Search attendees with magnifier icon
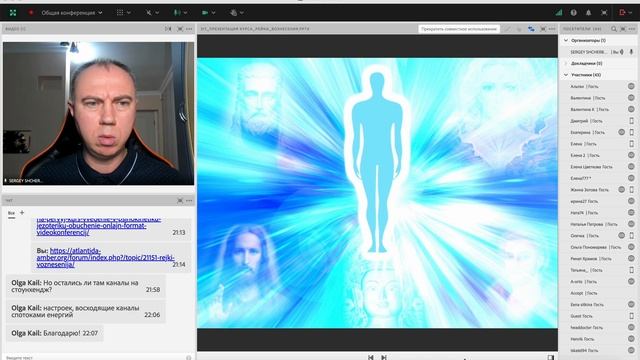Image resolution: width=640 pixels, height=360 pixels. [613, 29]
